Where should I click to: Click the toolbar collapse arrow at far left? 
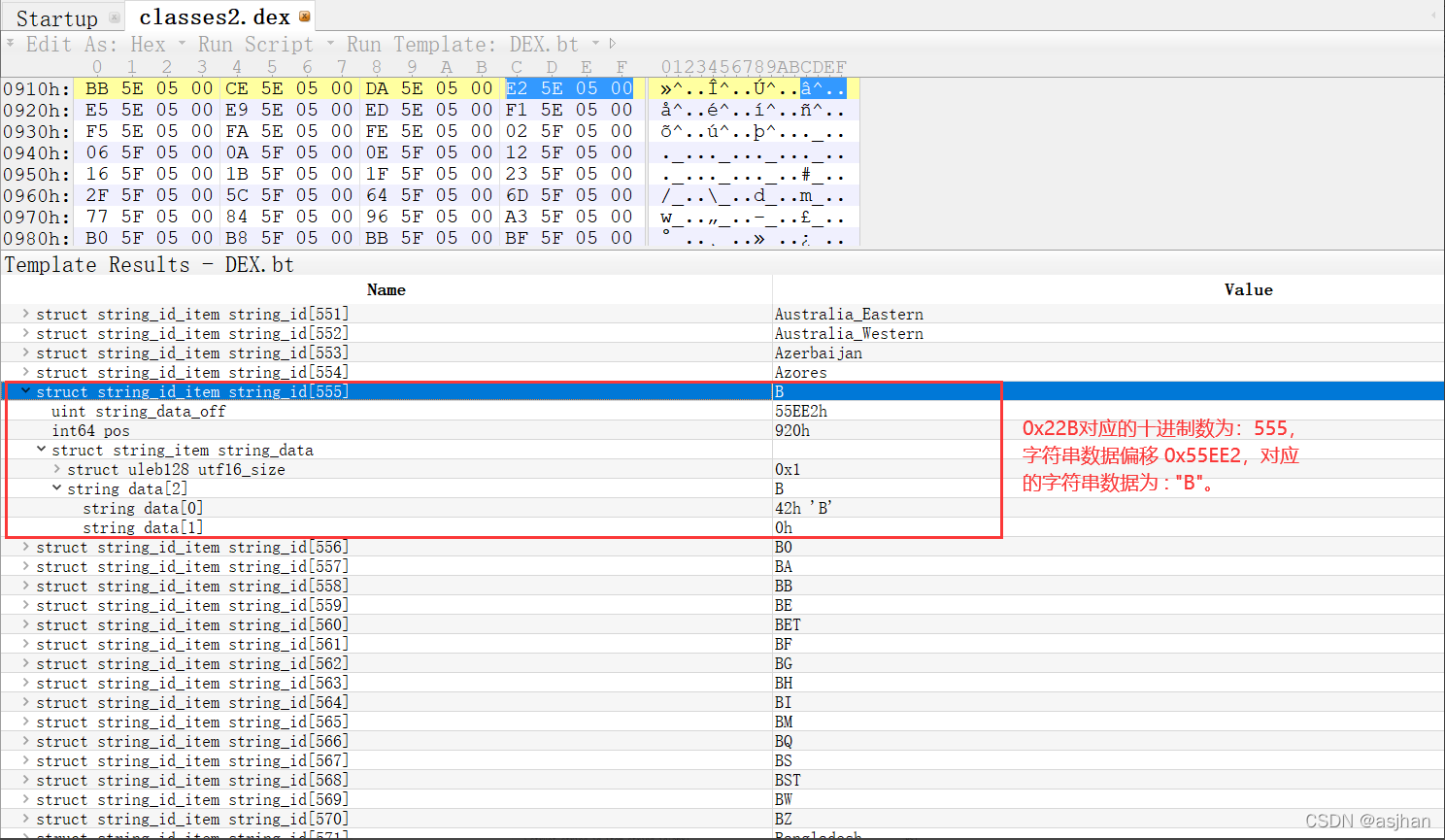click(10, 43)
